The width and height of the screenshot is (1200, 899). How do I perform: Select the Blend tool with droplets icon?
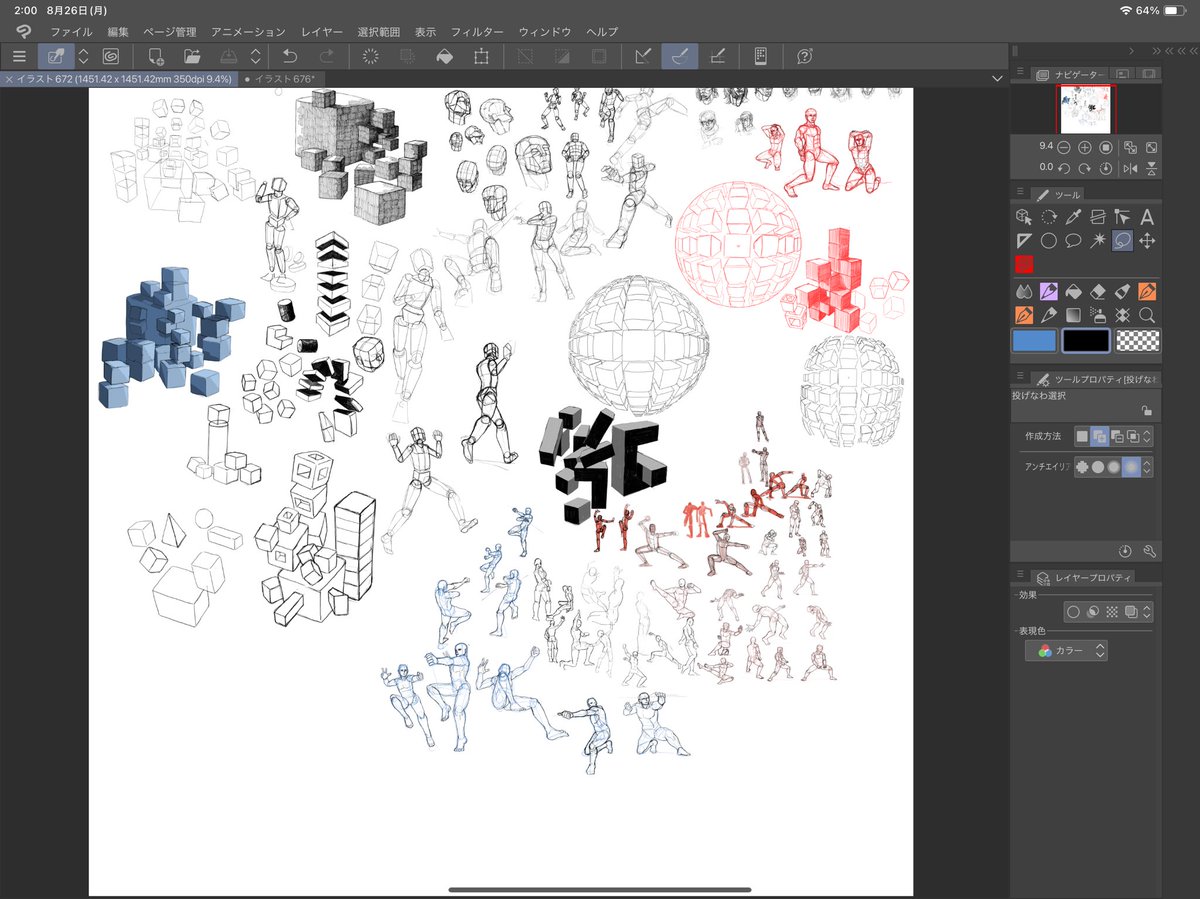click(x=1024, y=291)
